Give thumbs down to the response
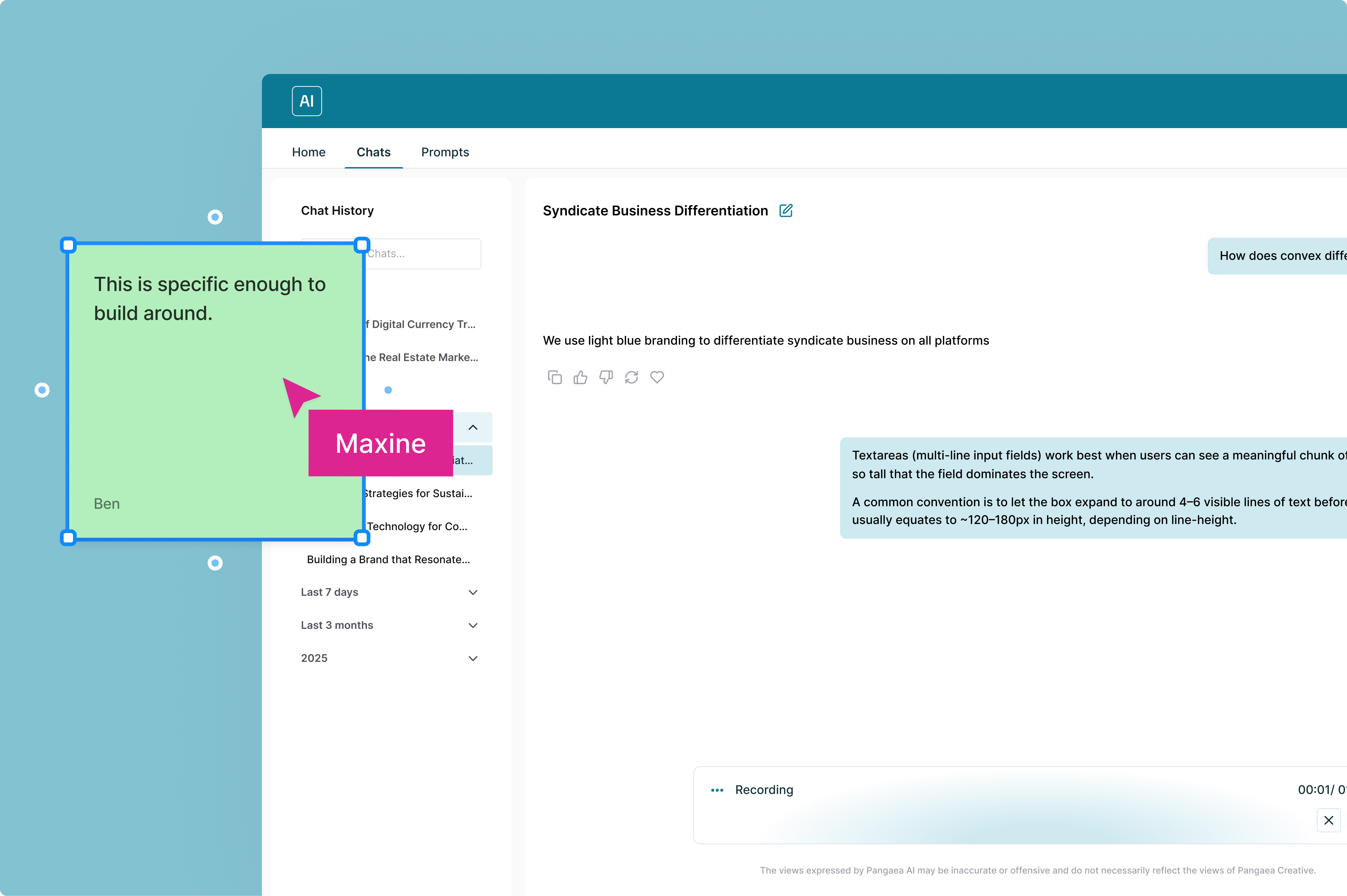This screenshot has height=896, width=1347. [x=606, y=377]
